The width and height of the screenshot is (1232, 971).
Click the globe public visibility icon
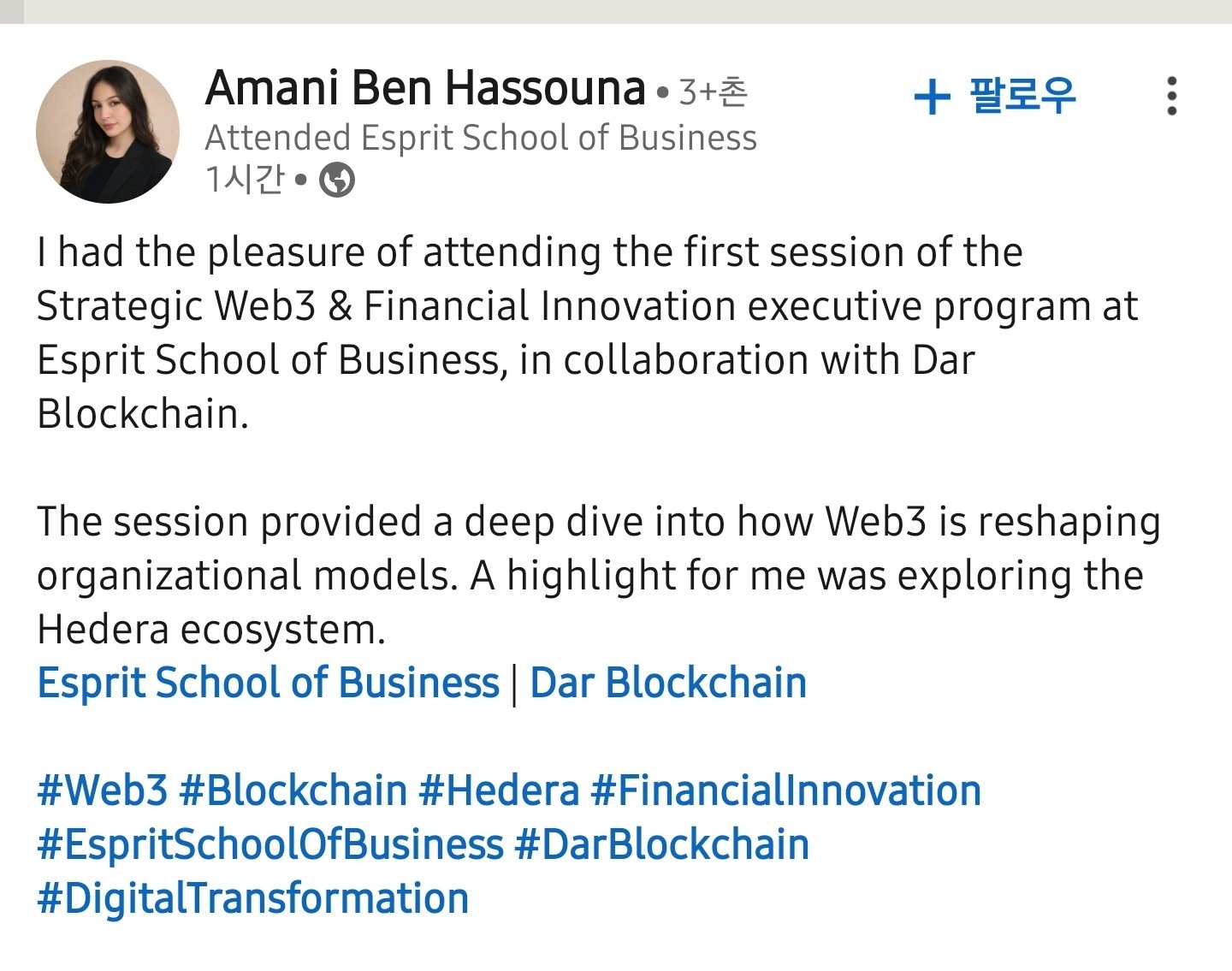[337, 180]
